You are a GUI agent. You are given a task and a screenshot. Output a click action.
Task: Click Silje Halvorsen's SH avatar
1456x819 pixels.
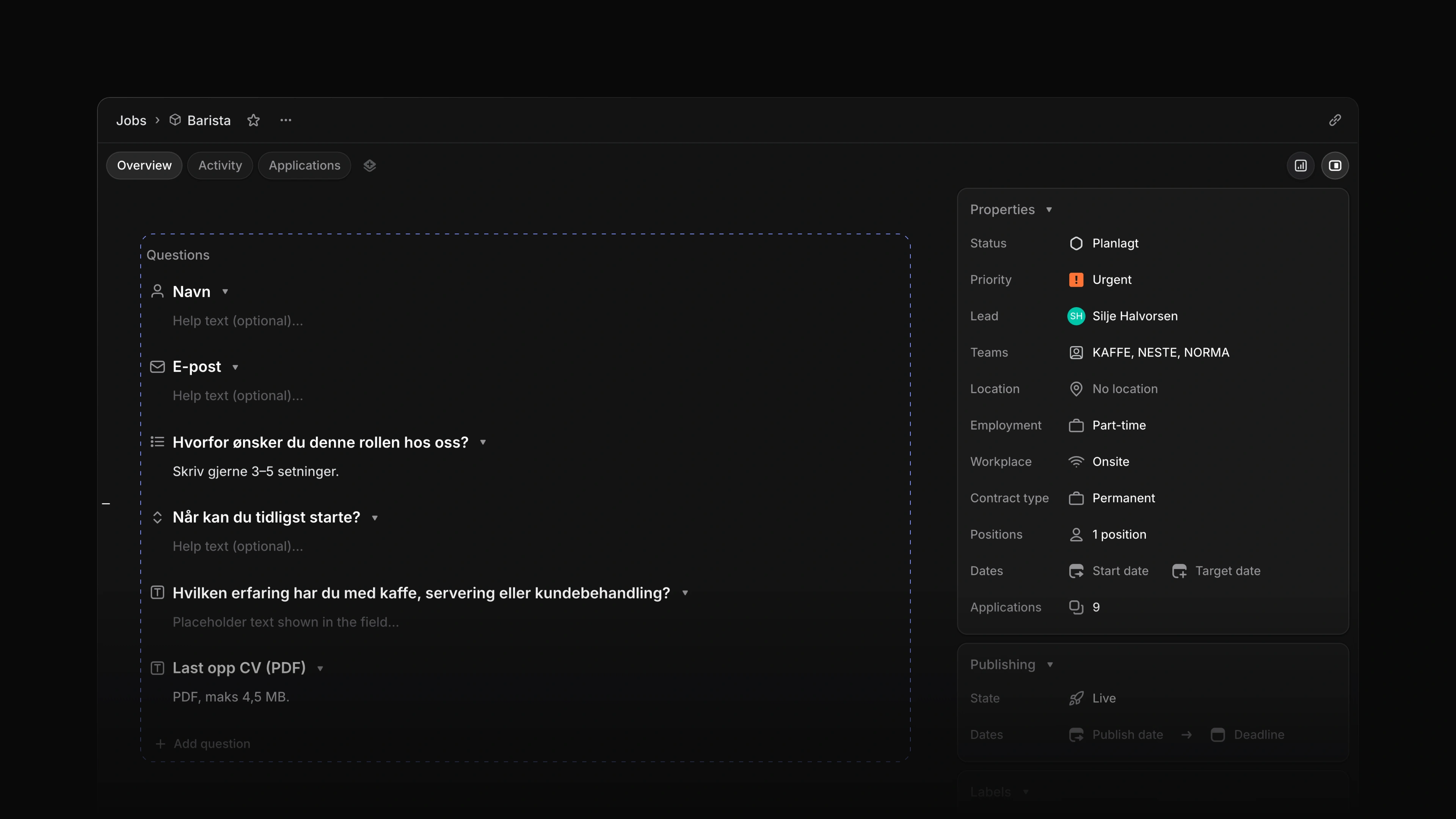[1076, 316]
